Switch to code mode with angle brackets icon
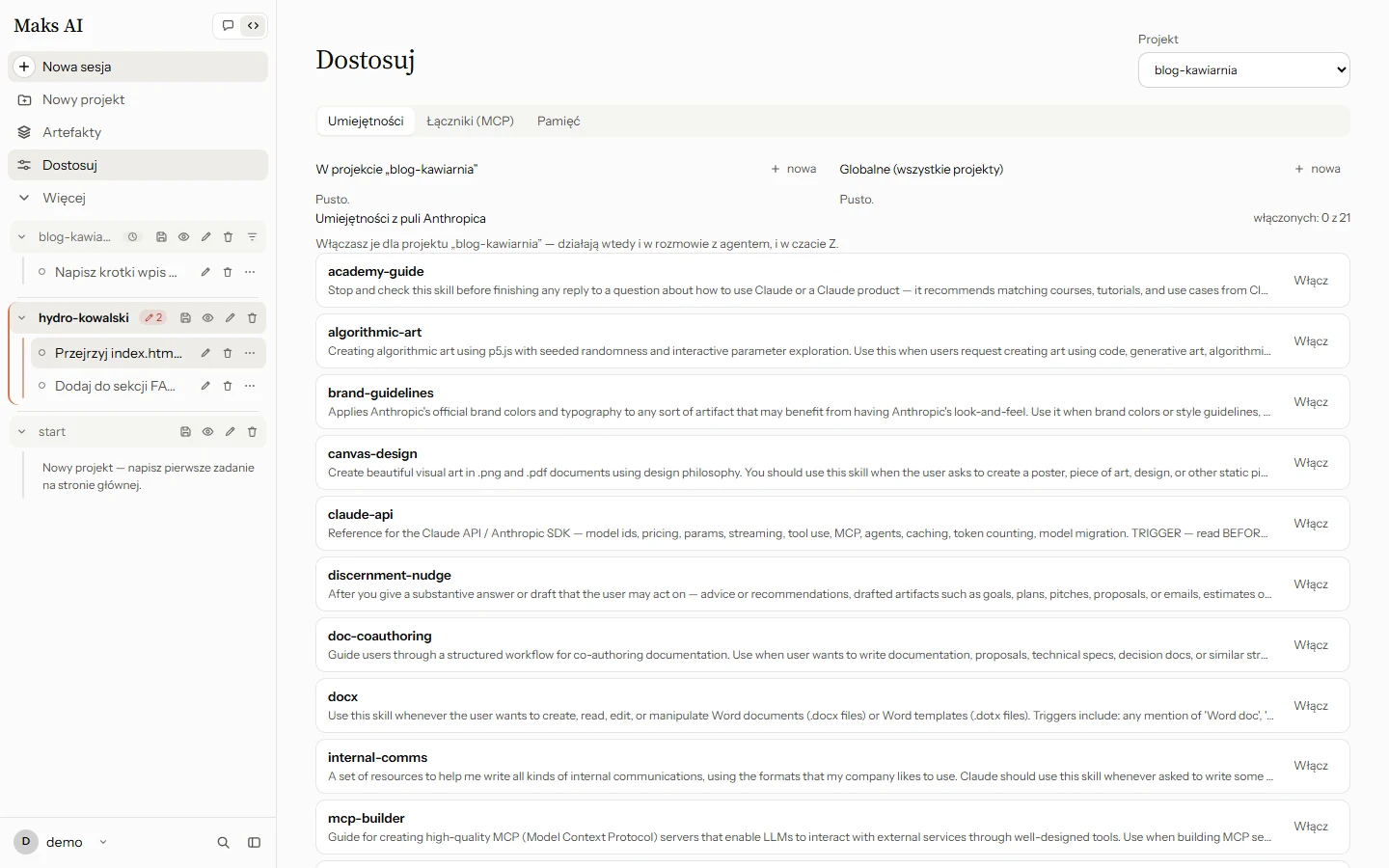The image size is (1389, 868). (253, 26)
